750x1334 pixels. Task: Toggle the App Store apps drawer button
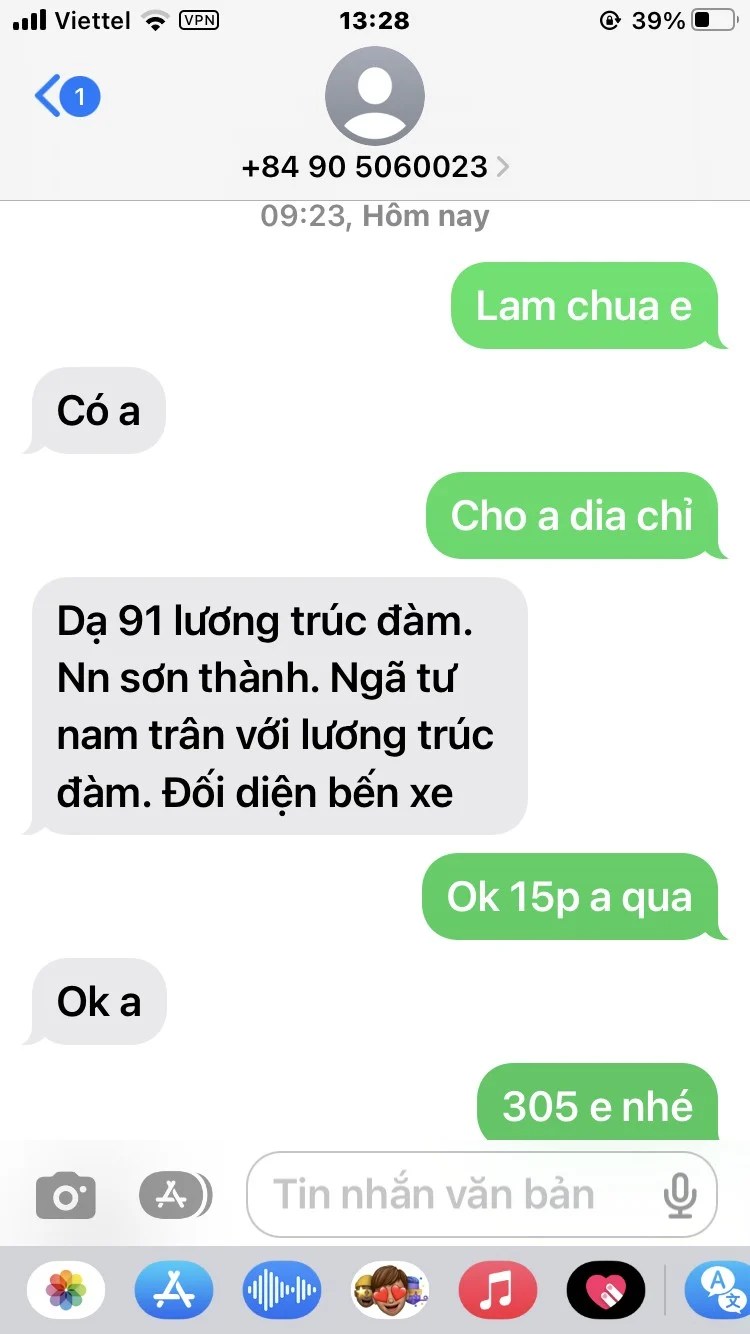pyautogui.click(x=176, y=1194)
